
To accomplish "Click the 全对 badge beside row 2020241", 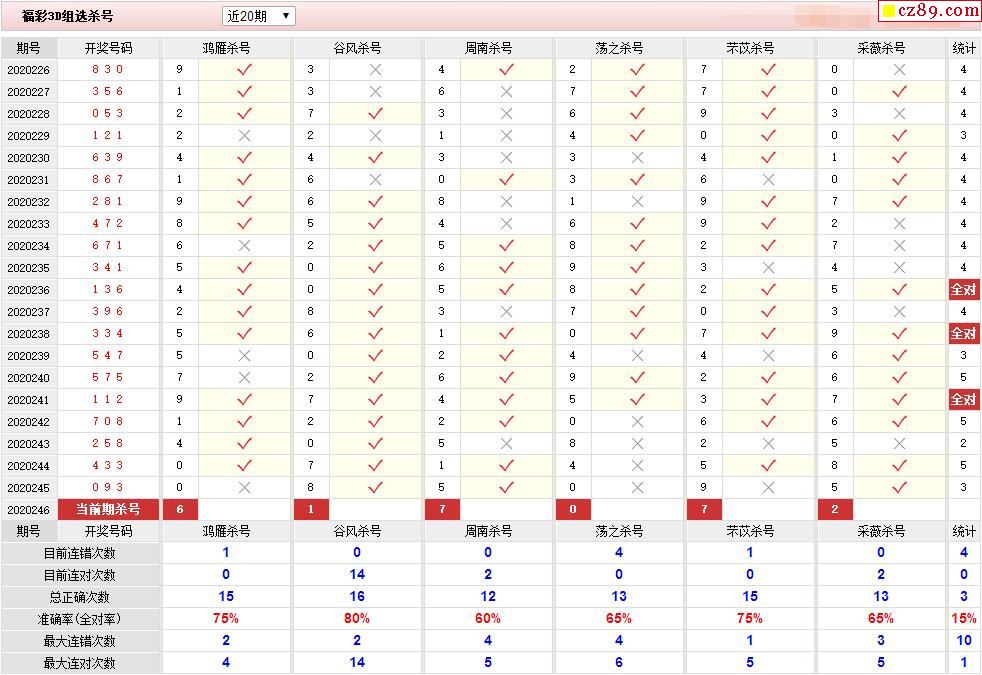I will 963,399.
